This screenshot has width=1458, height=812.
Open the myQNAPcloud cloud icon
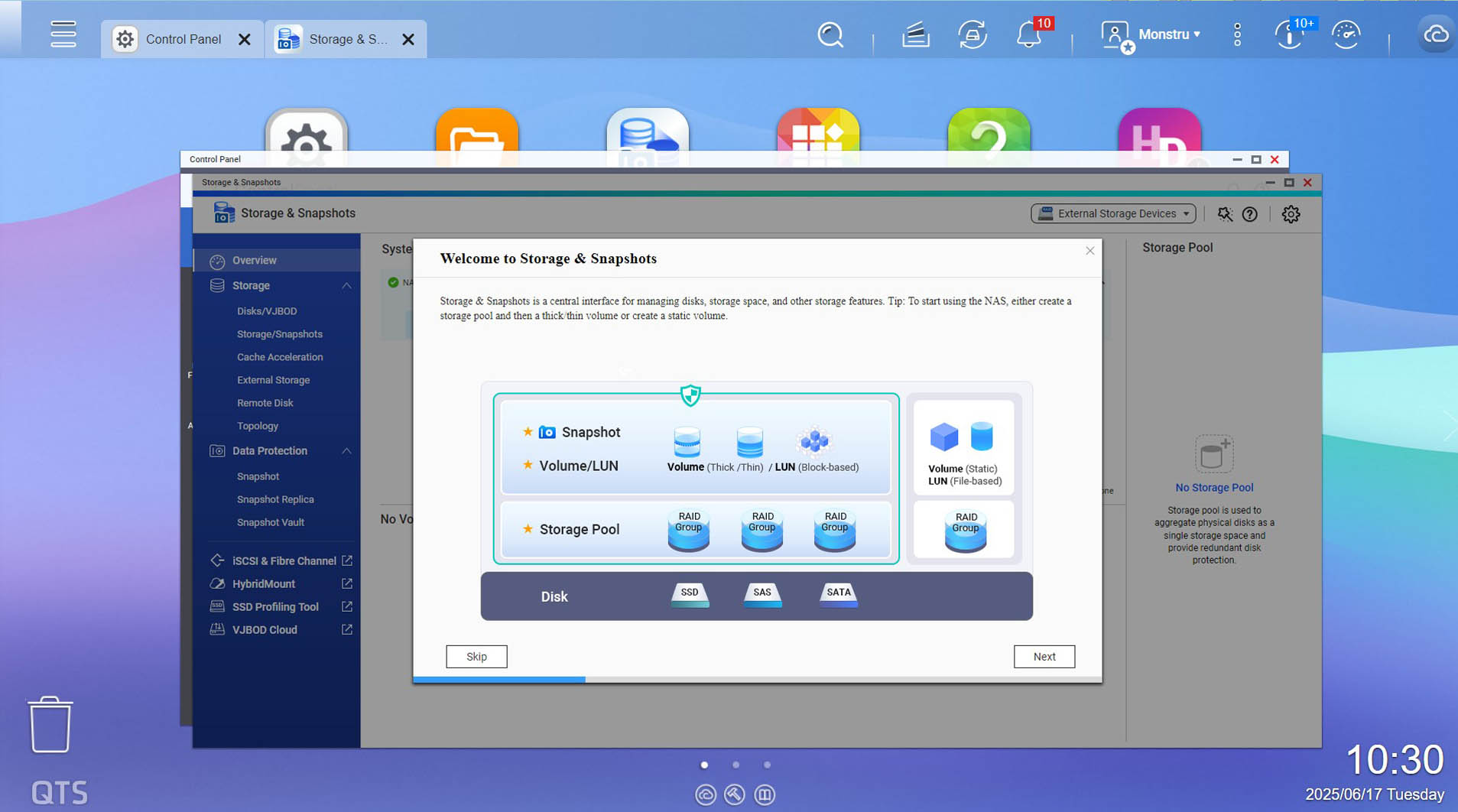pos(1436,34)
